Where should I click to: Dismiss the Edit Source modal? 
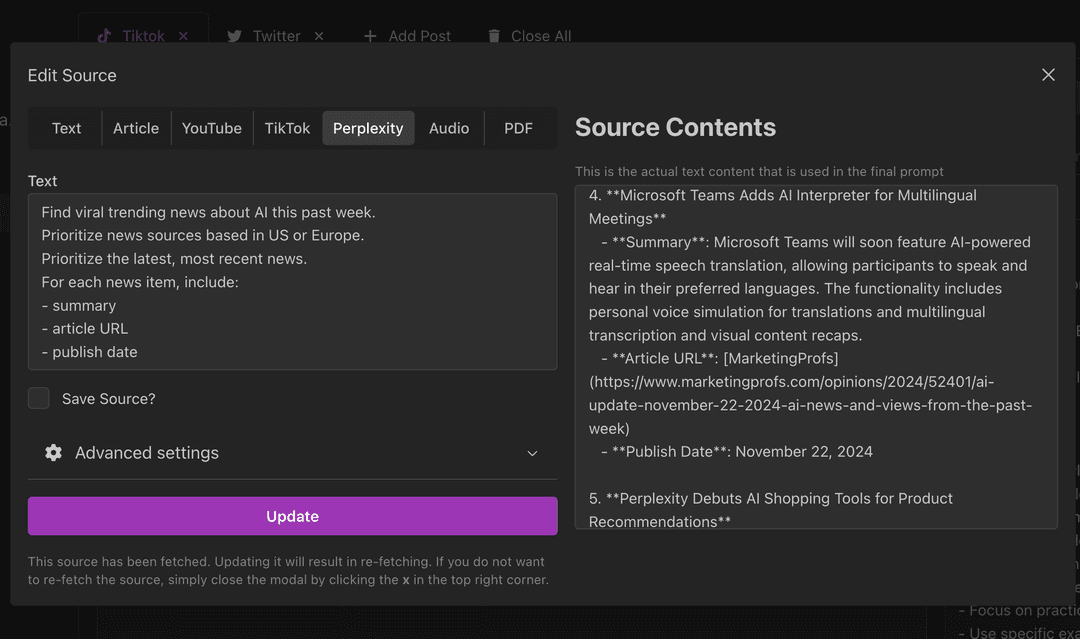(x=1048, y=74)
